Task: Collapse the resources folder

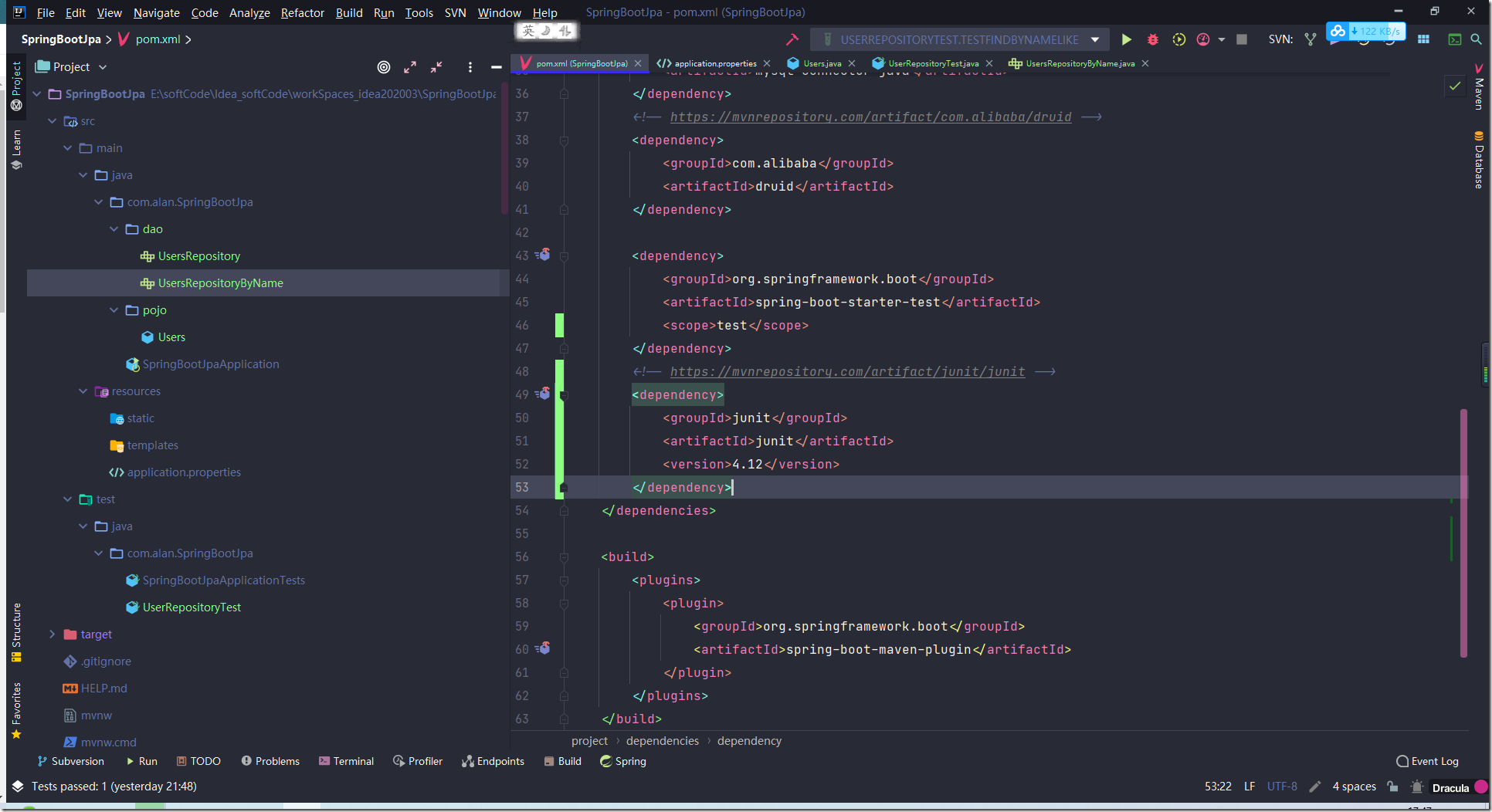Action: coord(83,391)
